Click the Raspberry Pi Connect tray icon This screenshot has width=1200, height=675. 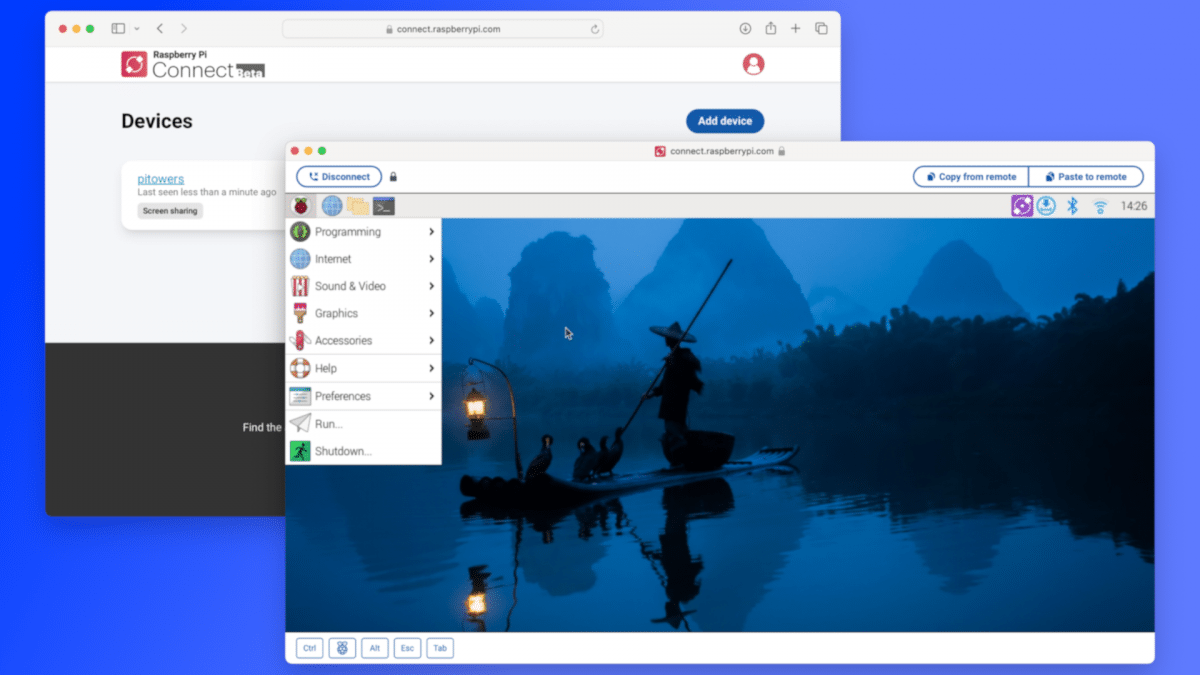coord(1022,206)
